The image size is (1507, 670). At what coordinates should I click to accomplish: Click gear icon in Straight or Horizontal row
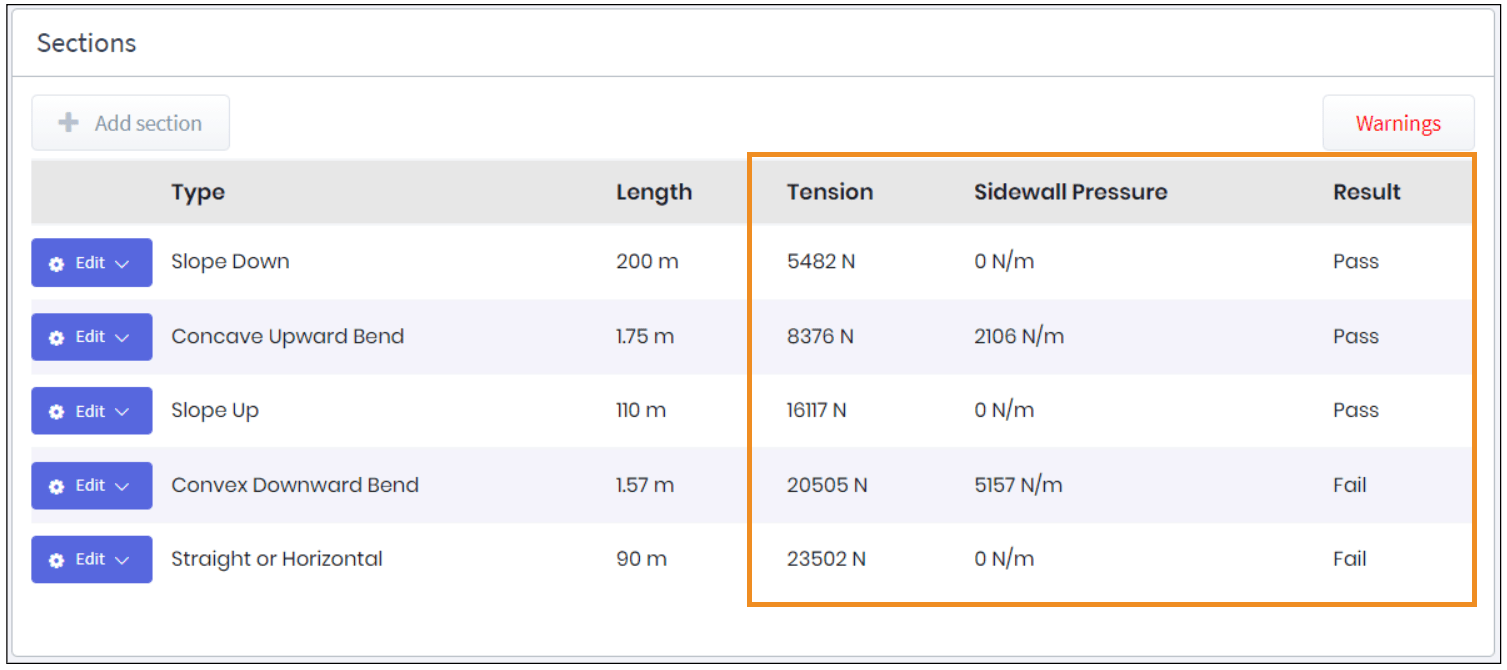pos(57,560)
